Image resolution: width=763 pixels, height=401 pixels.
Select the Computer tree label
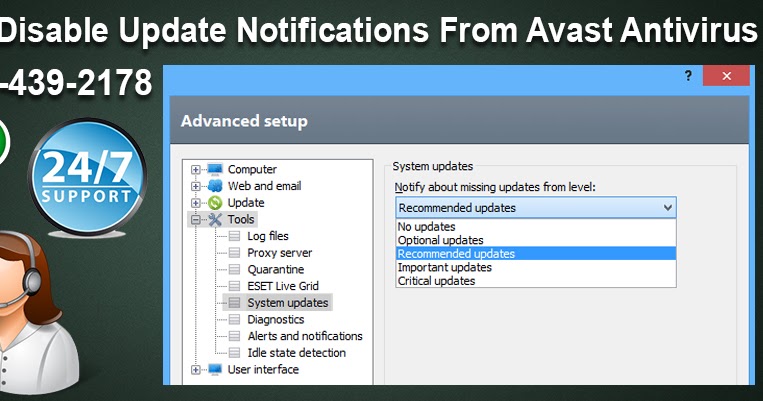[252, 169]
